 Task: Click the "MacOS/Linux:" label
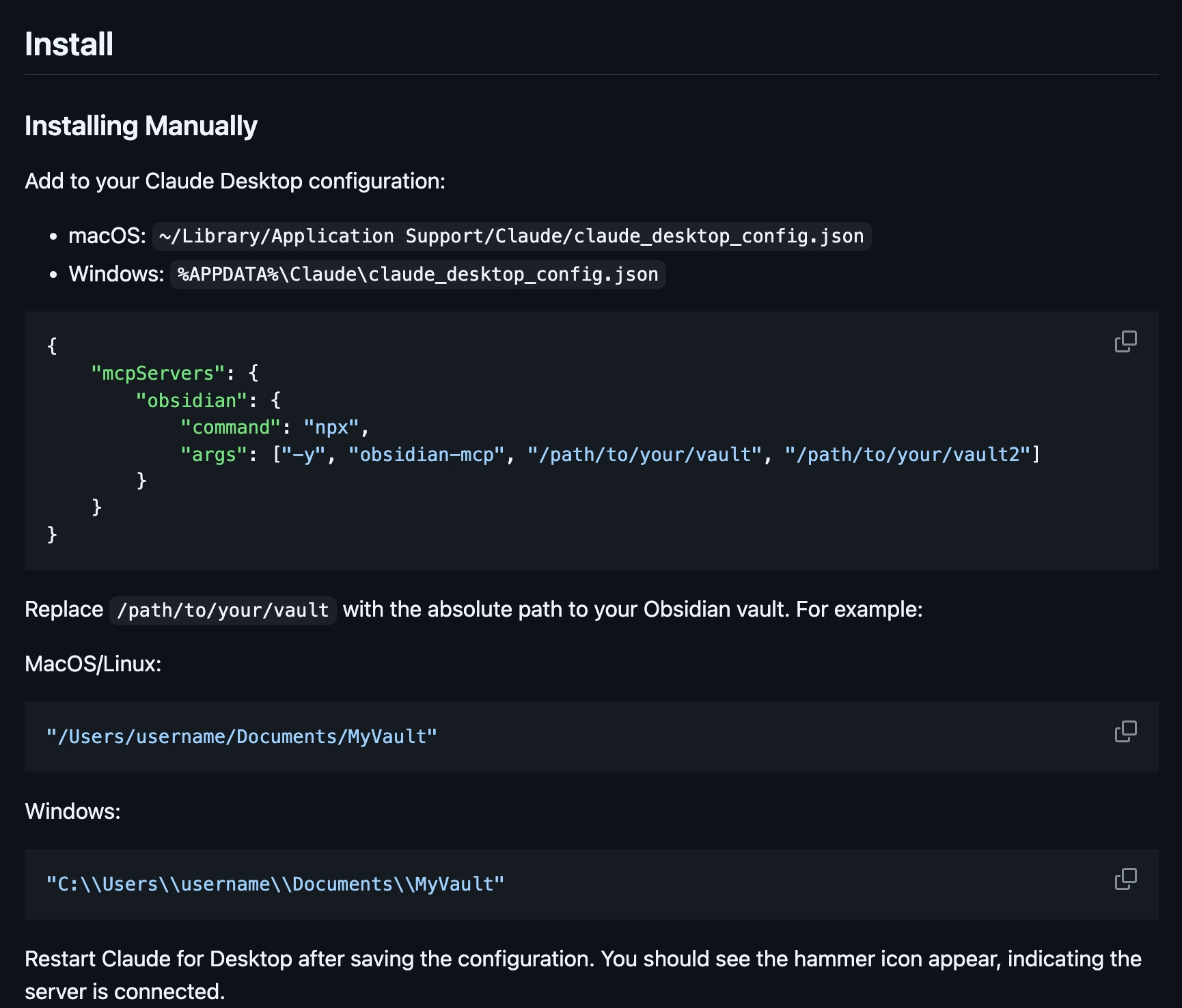tap(93, 664)
